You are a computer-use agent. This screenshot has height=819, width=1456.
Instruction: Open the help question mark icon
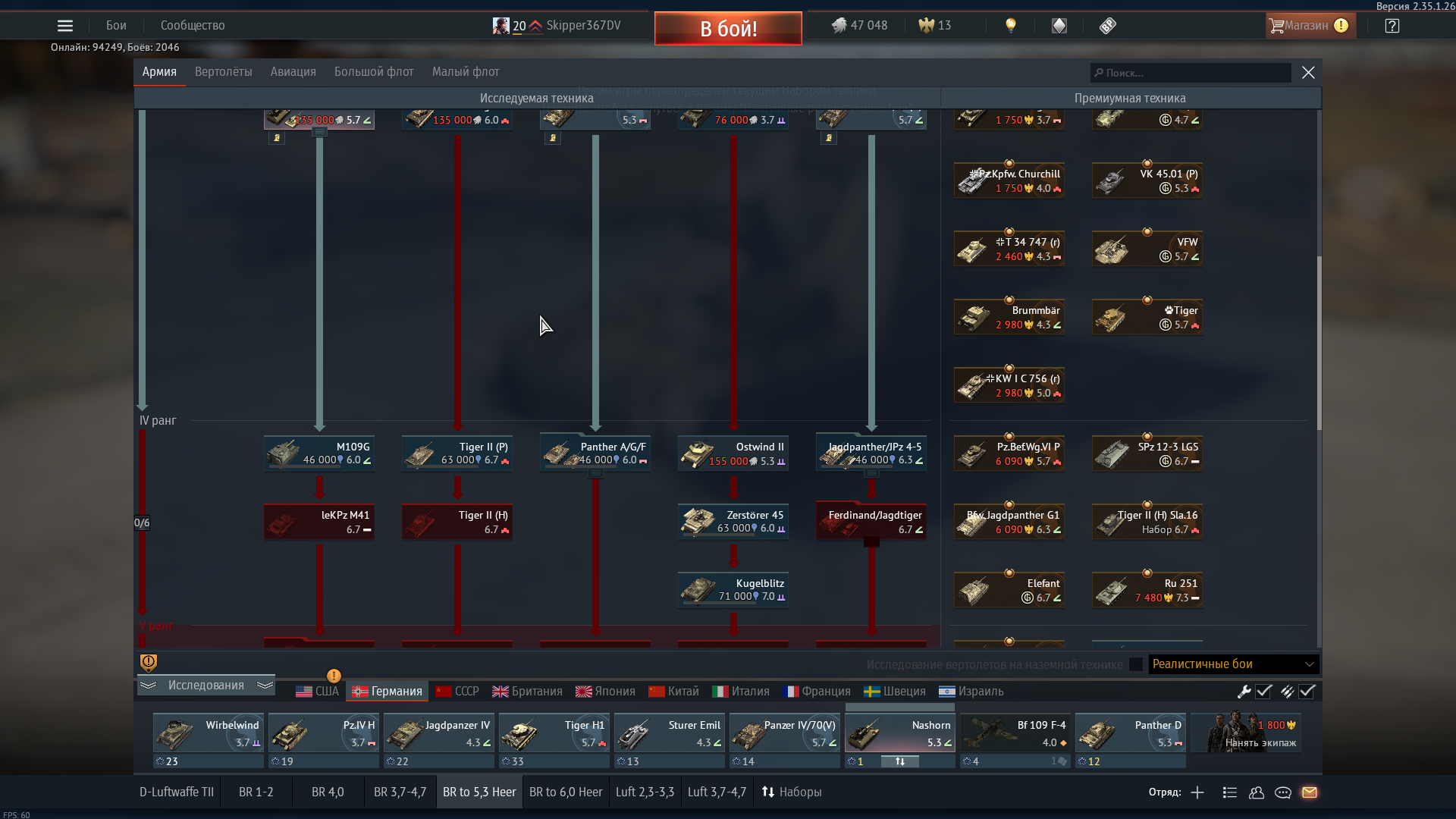pyautogui.click(x=1392, y=26)
